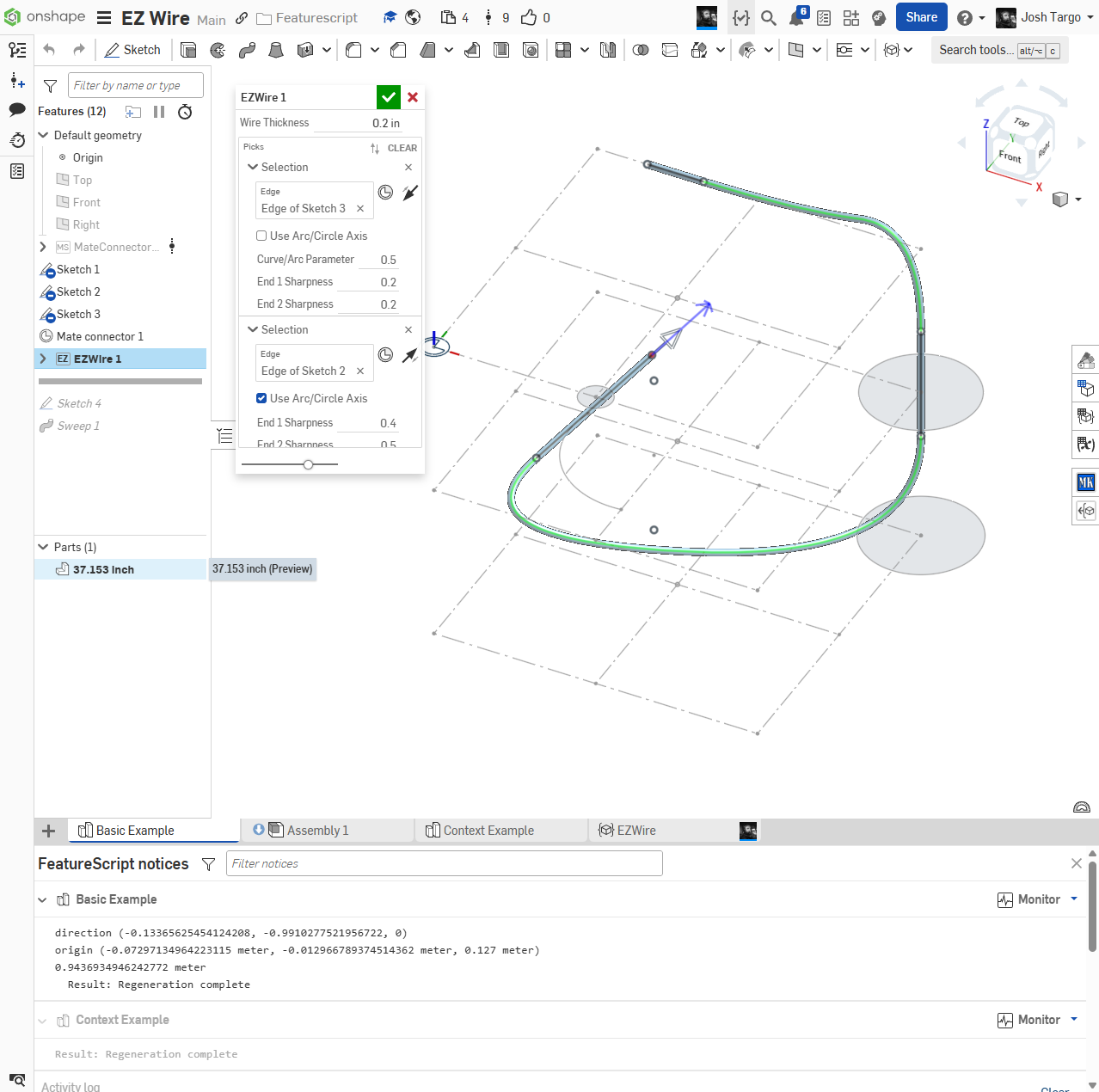Open the help menu dropdown
This screenshot has width=1099, height=1092.
pyautogui.click(x=972, y=18)
